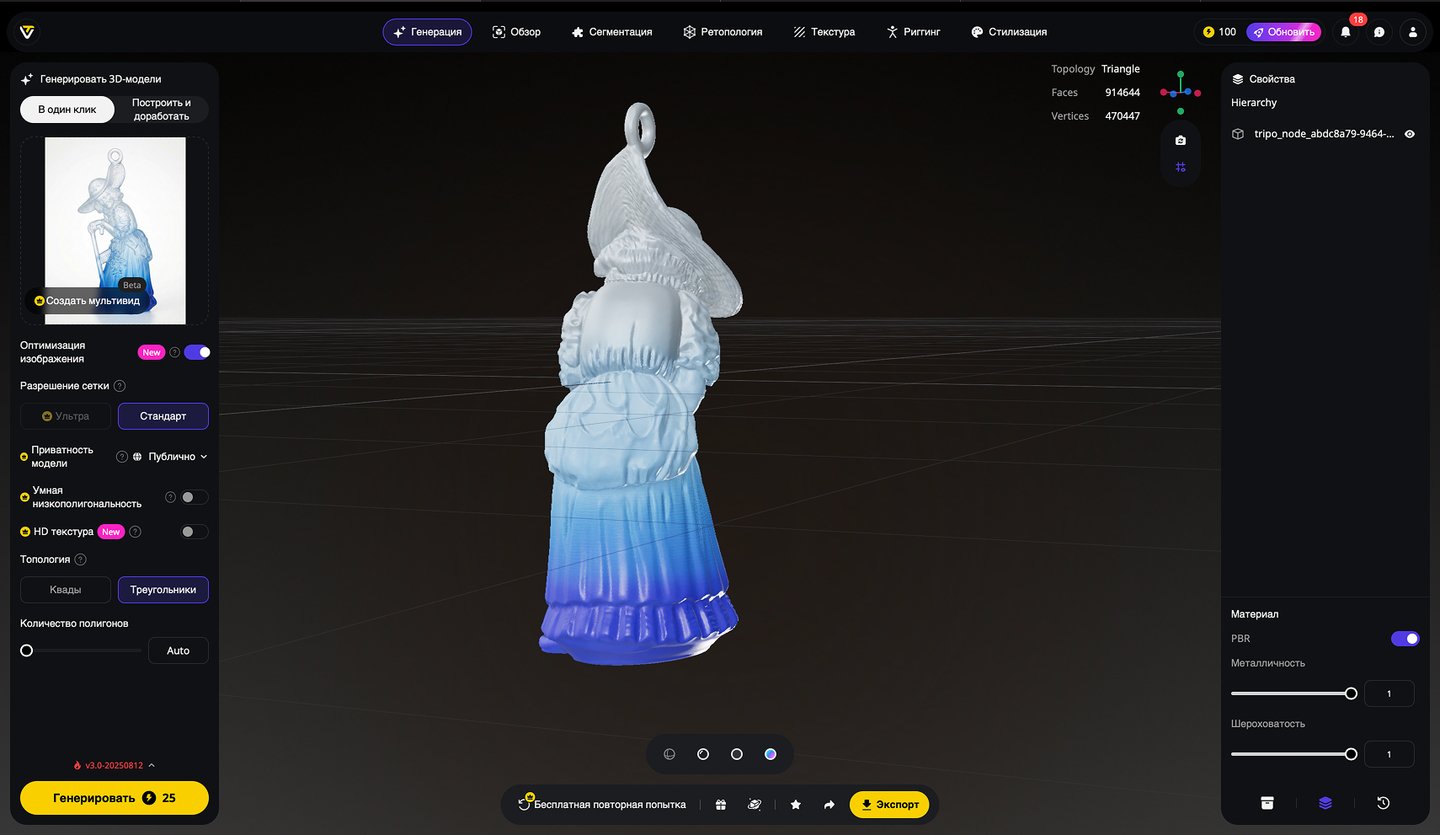Switch to the Стилизация tab
The height and width of the screenshot is (835, 1440).
(x=1009, y=32)
